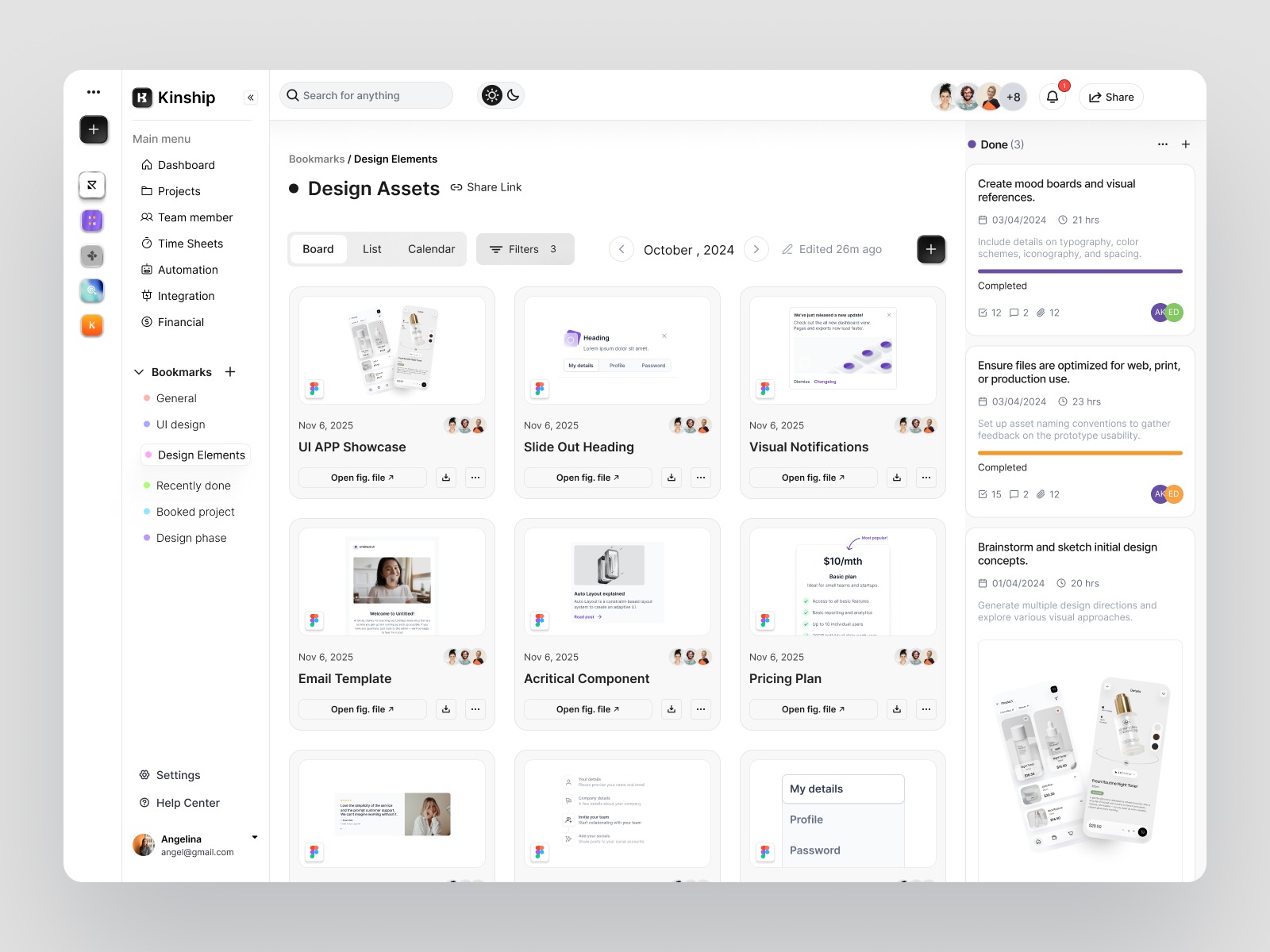Click the plus icon in the Done column header

pyautogui.click(x=1185, y=144)
